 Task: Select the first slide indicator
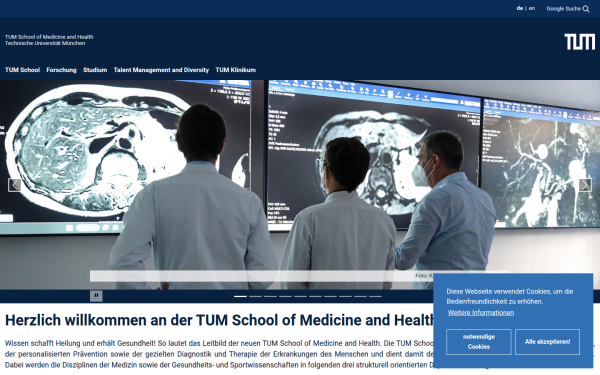pos(240,296)
